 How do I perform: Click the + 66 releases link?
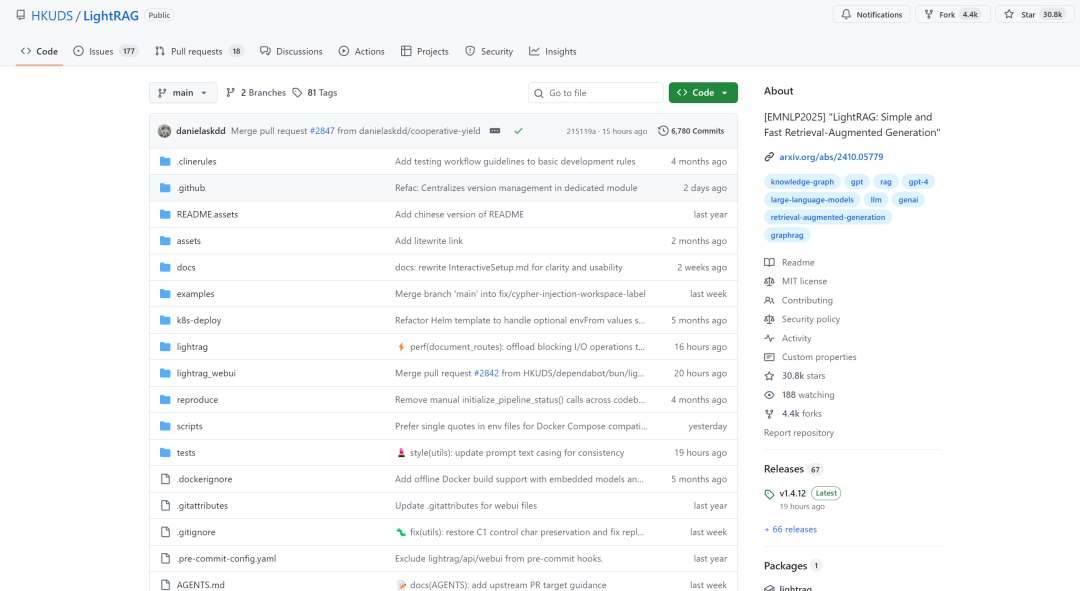pos(790,529)
